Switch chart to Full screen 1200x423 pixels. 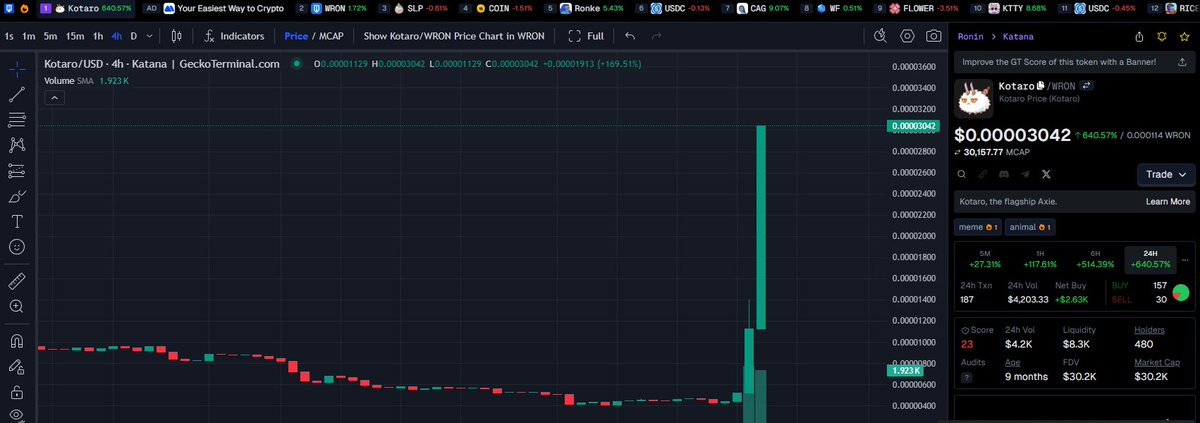tap(585, 36)
